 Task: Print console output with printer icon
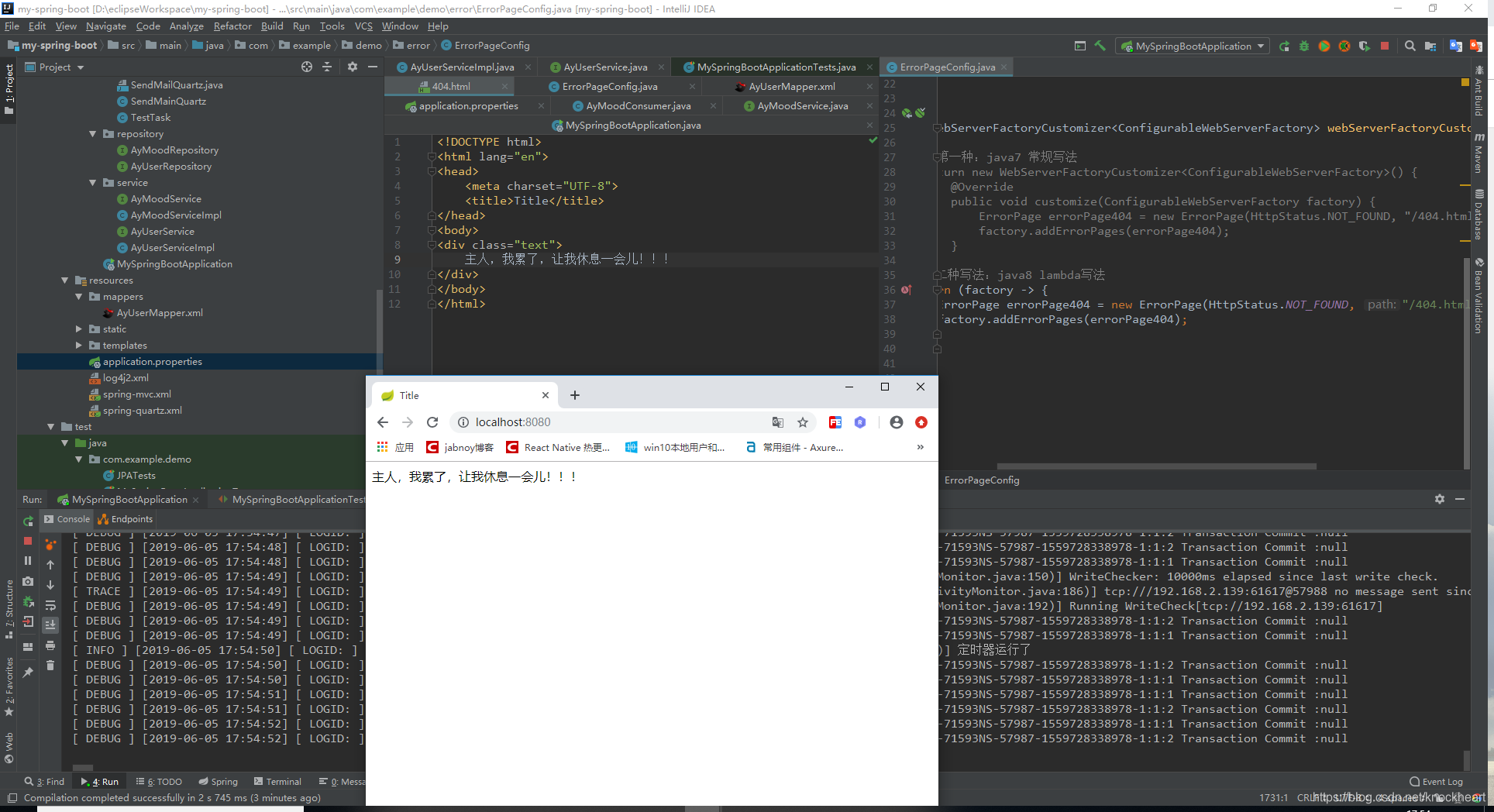[50, 645]
